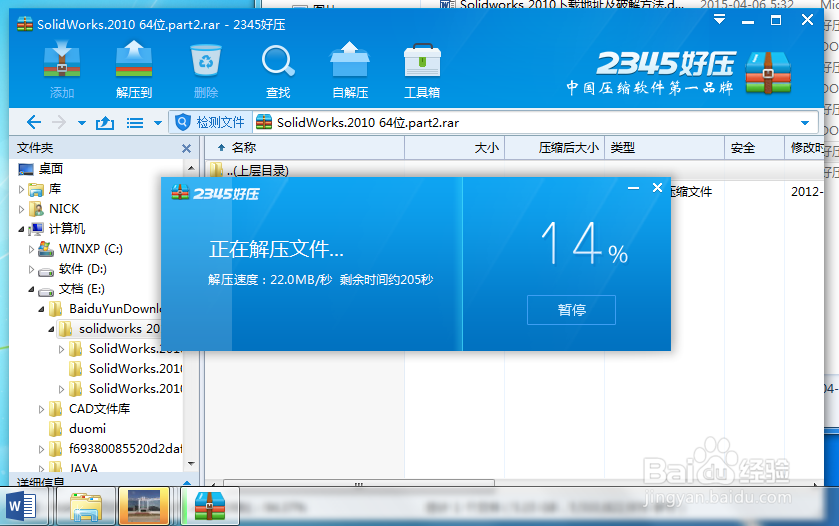
Task: Sort by 压缩后大小 column header
Action: pos(554,148)
